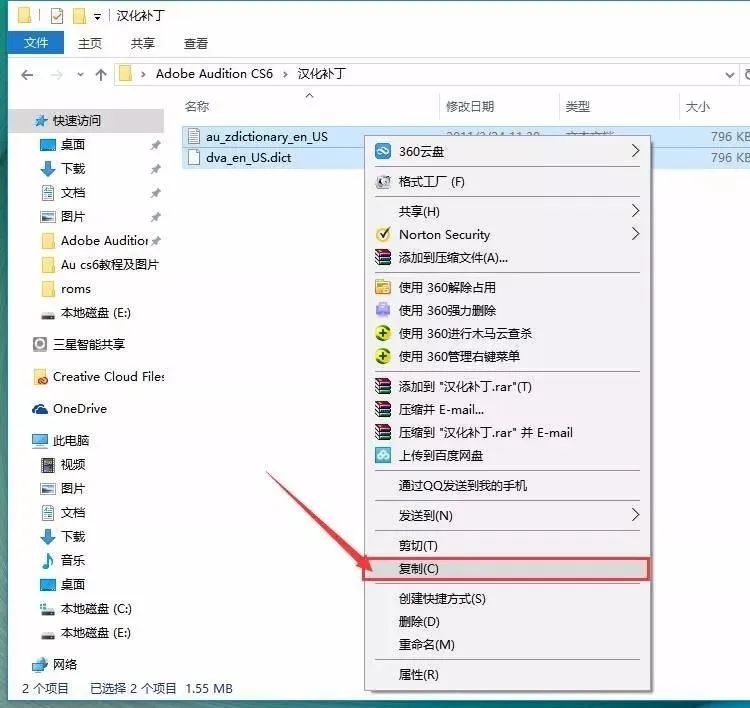This screenshot has width=750, height=708.
Task: Choose 删除(D) from the context menu
Action: (507, 621)
